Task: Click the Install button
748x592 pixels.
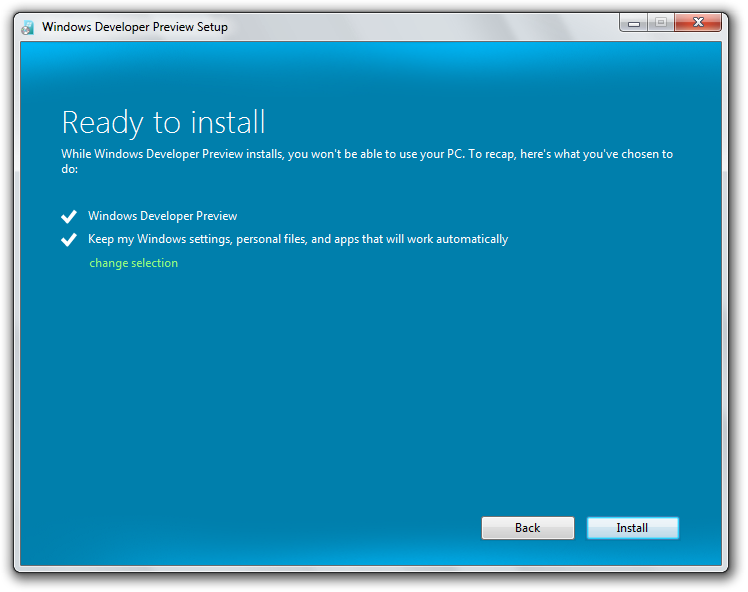Action: point(633,528)
